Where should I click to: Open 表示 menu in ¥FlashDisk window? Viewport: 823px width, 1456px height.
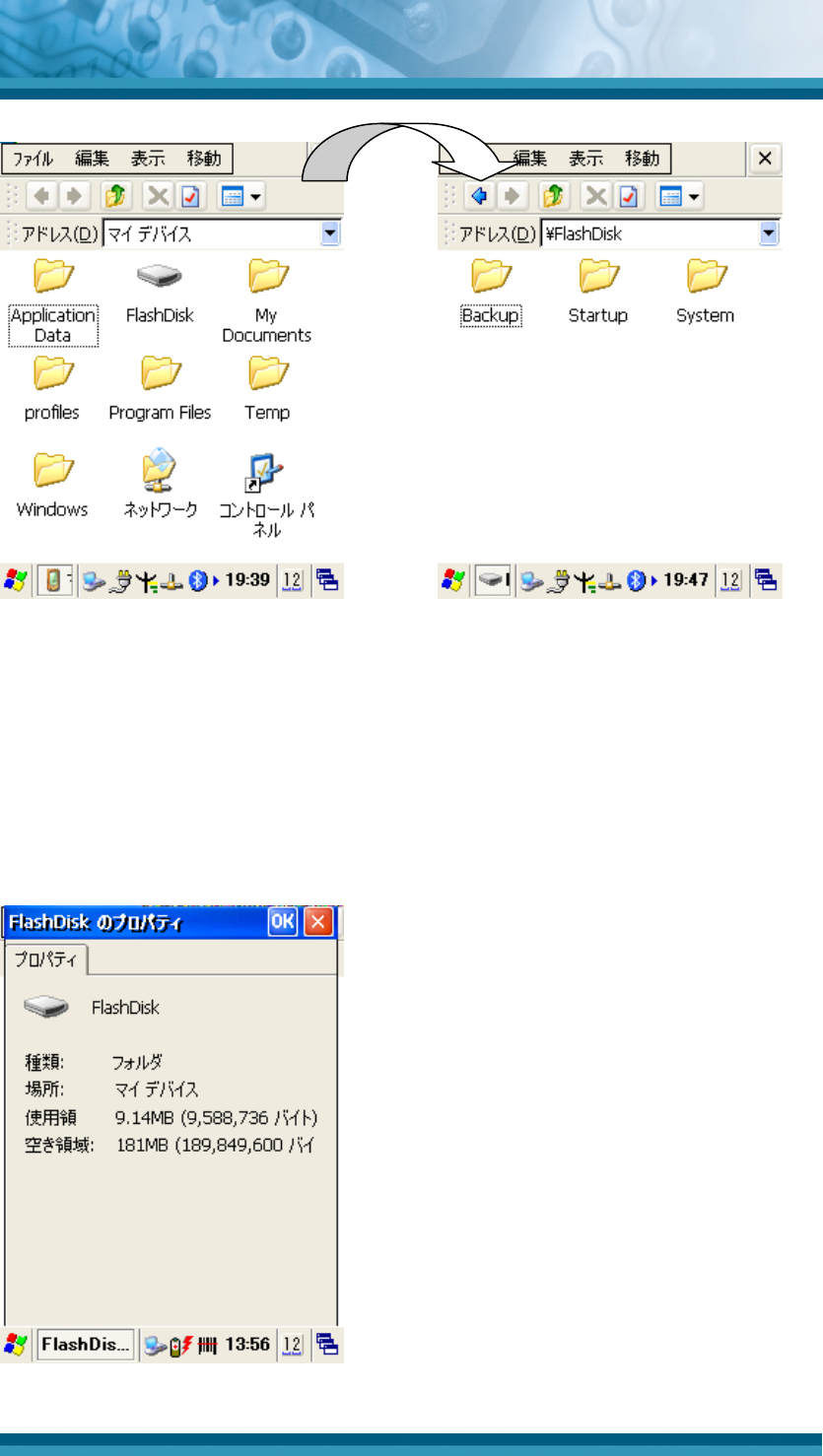(586, 158)
